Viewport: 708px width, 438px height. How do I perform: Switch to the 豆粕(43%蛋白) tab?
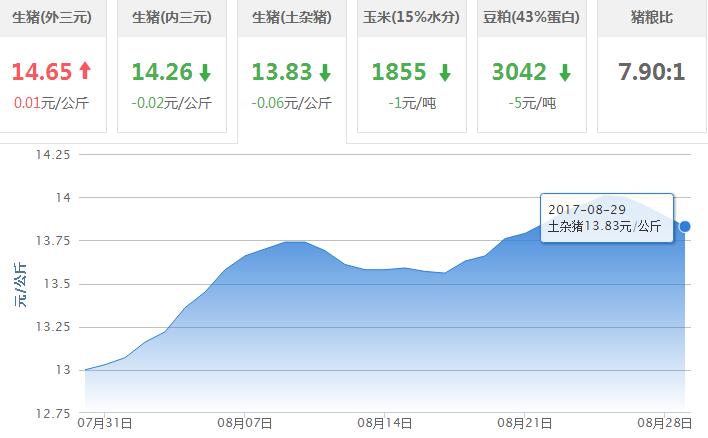535,17
